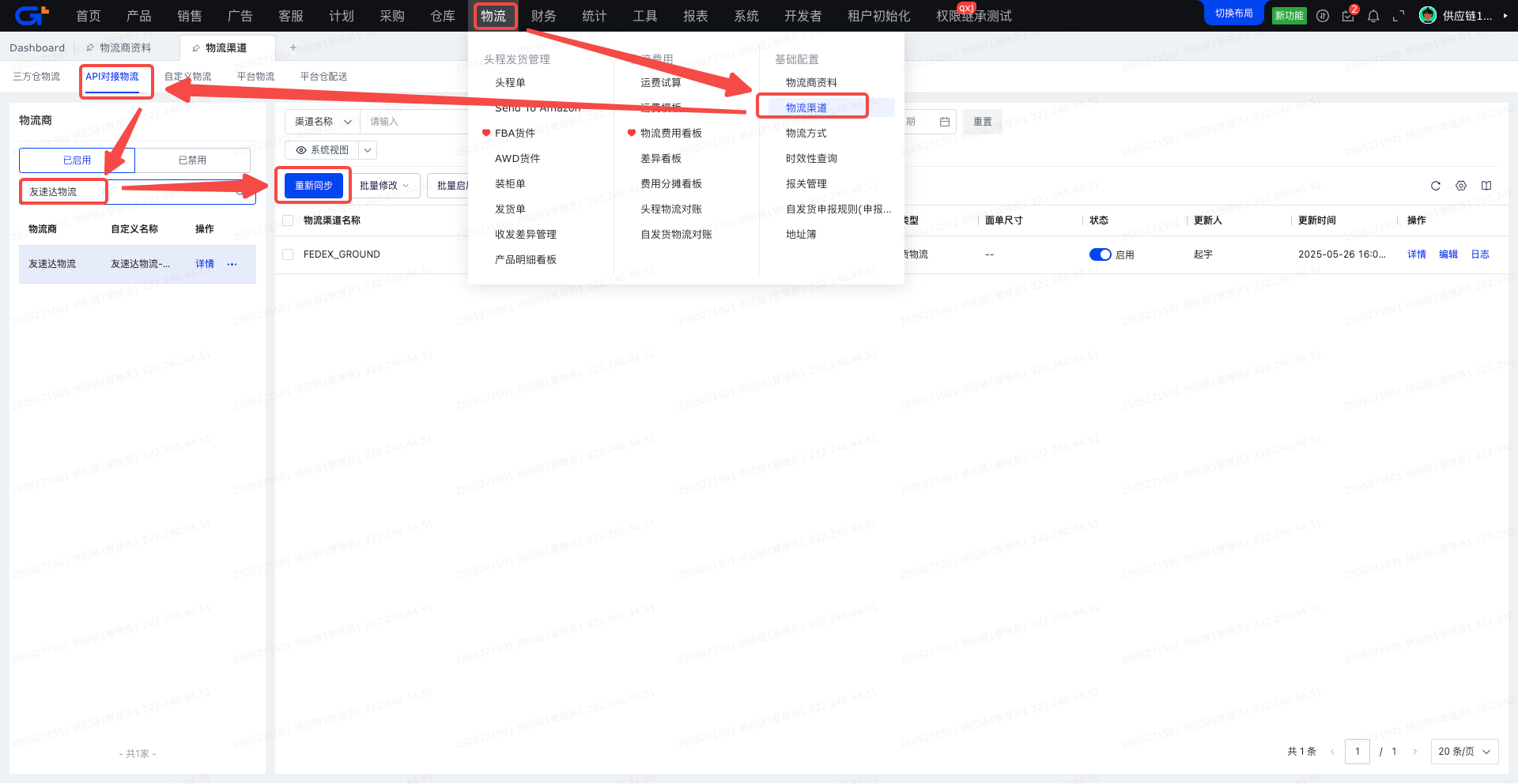Screen dimensions: 1518x784
Task: Select 物流方式 in the menu
Action: click(x=806, y=133)
